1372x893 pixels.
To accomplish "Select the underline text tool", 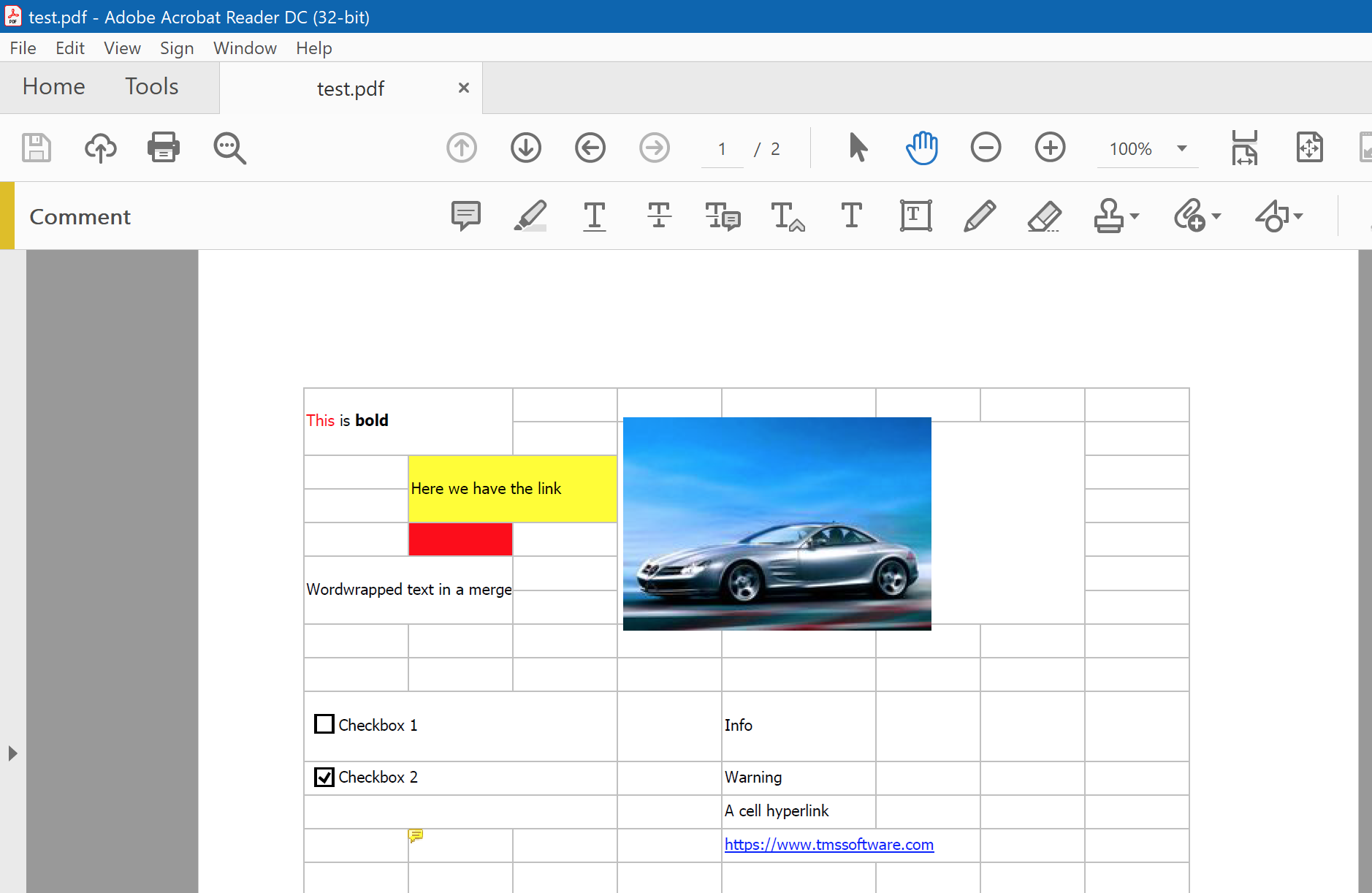I will point(594,216).
